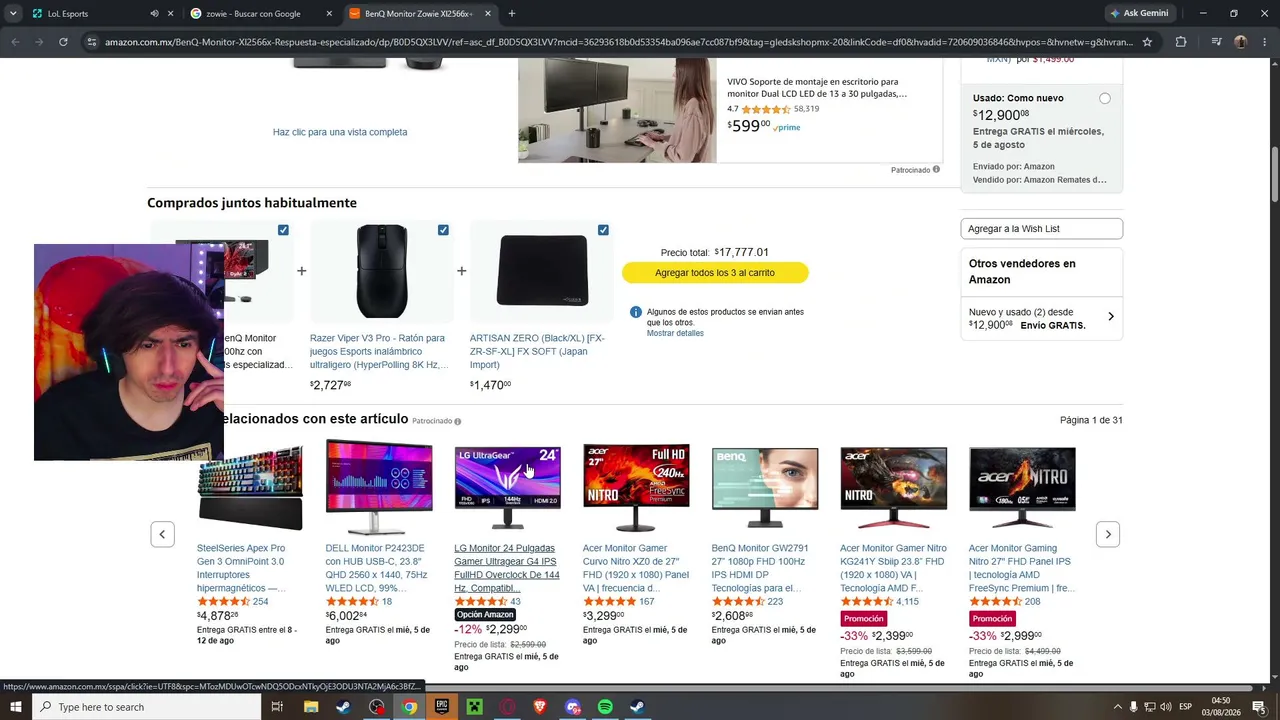The height and width of the screenshot is (720, 1280).
Task: Switch to Chrome in the taskbar
Action: 409,707
